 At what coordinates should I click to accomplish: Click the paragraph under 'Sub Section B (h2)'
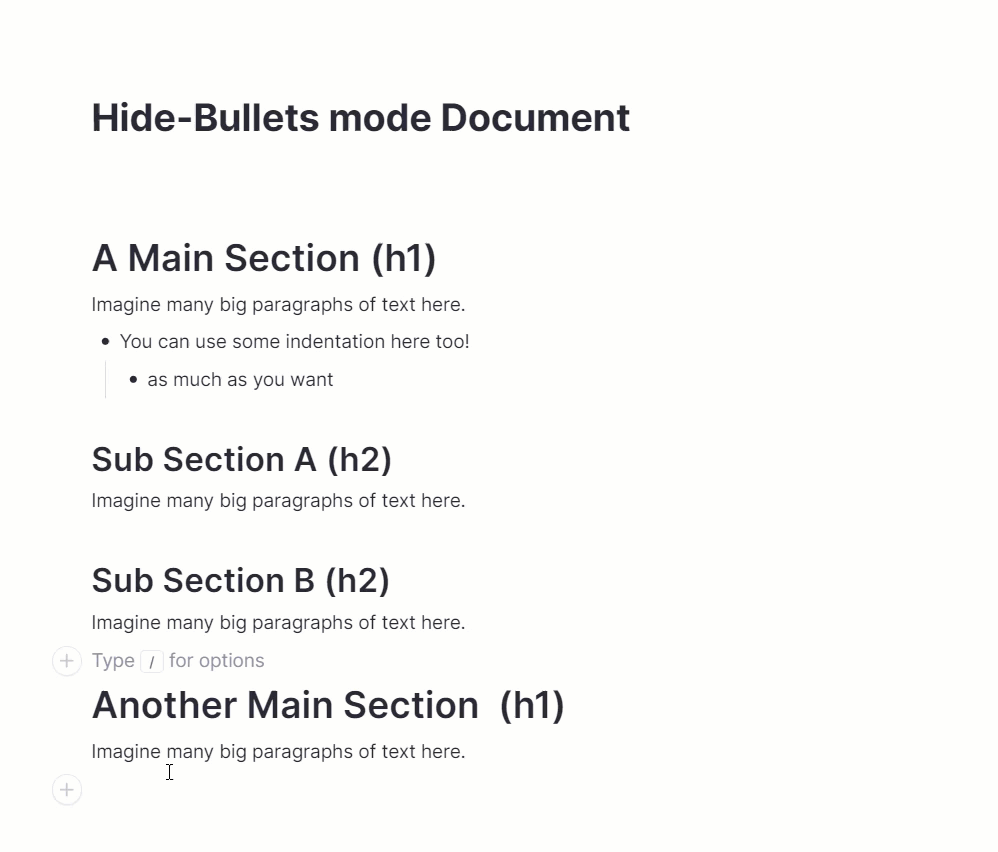pyautogui.click(x=278, y=623)
